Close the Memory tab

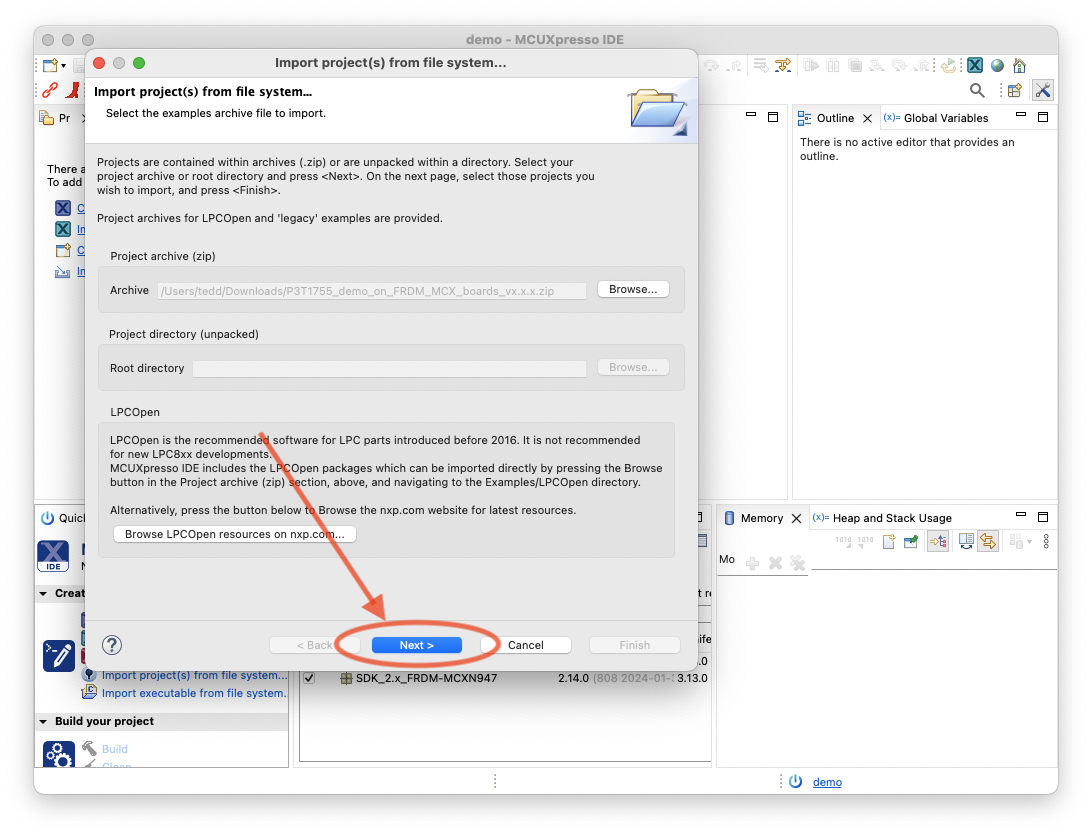[797, 518]
